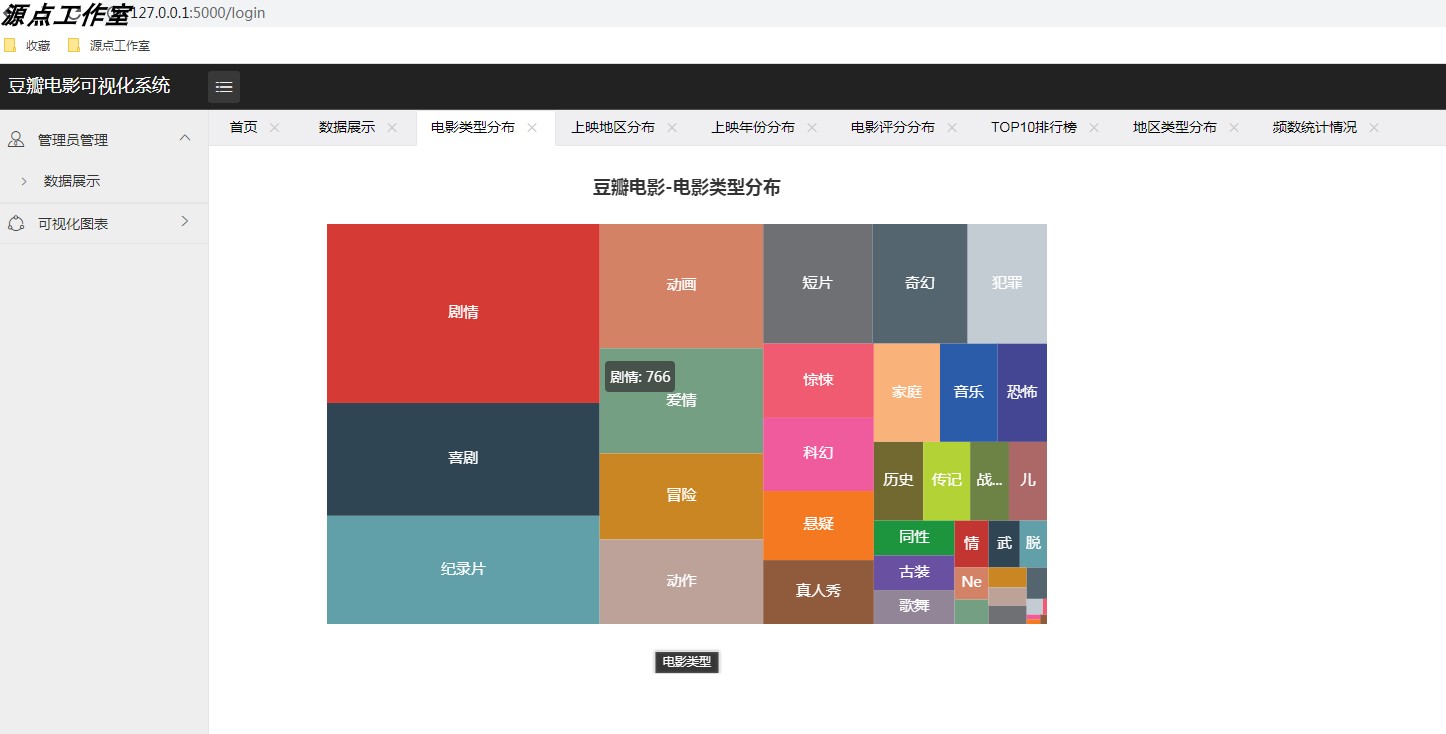The image size is (1446, 734).
Task: Click the dark 喜剧 treemap block
Action: (463, 459)
